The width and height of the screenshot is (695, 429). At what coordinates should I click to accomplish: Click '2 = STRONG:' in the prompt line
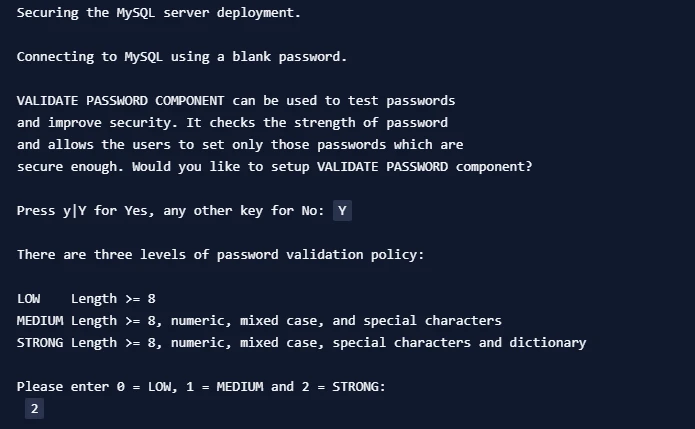point(344,386)
